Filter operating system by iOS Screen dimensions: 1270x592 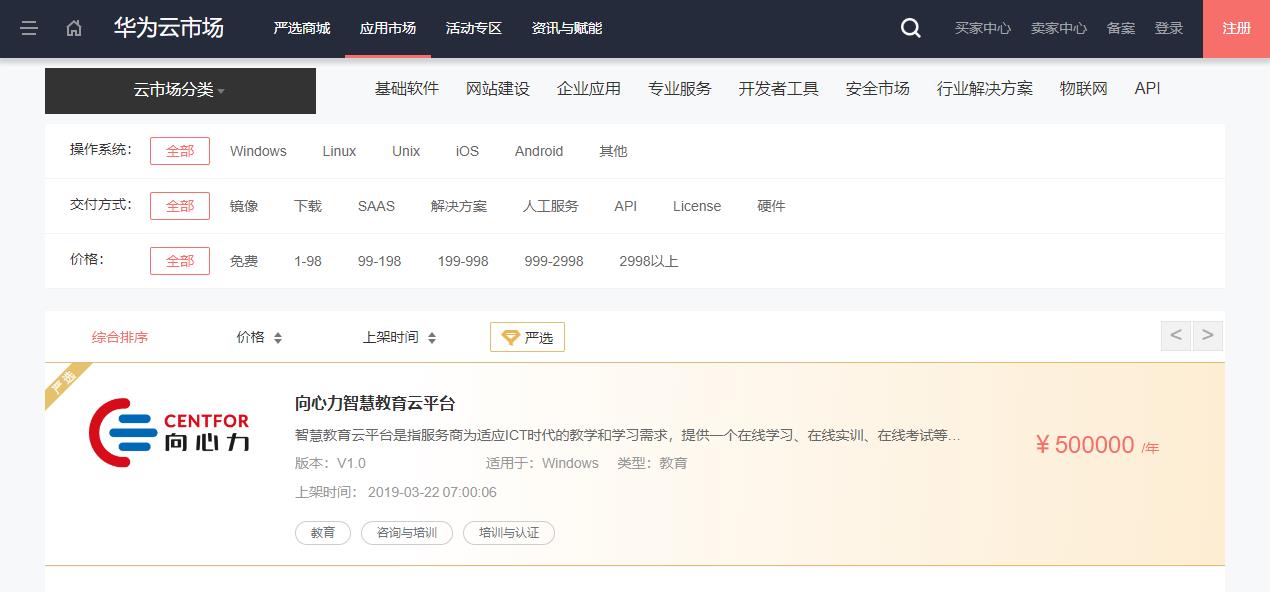point(467,151)
